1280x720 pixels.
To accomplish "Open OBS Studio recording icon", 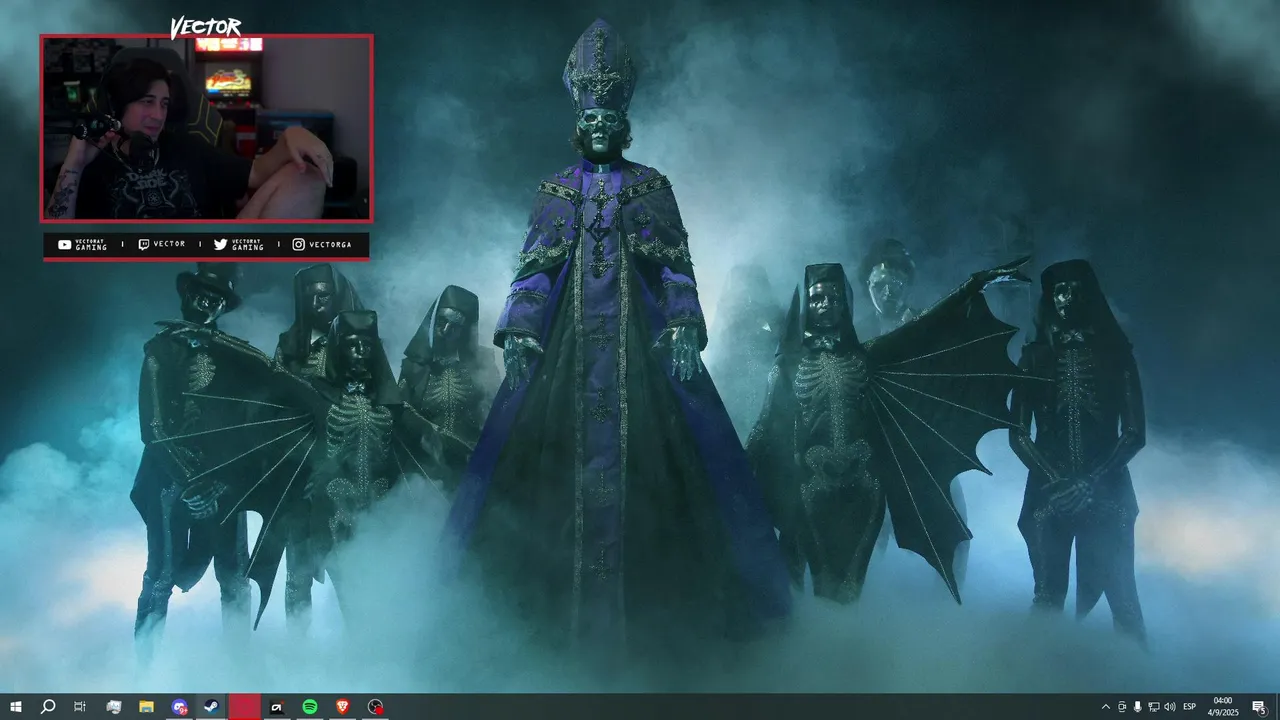I will [x=375, y=707].
